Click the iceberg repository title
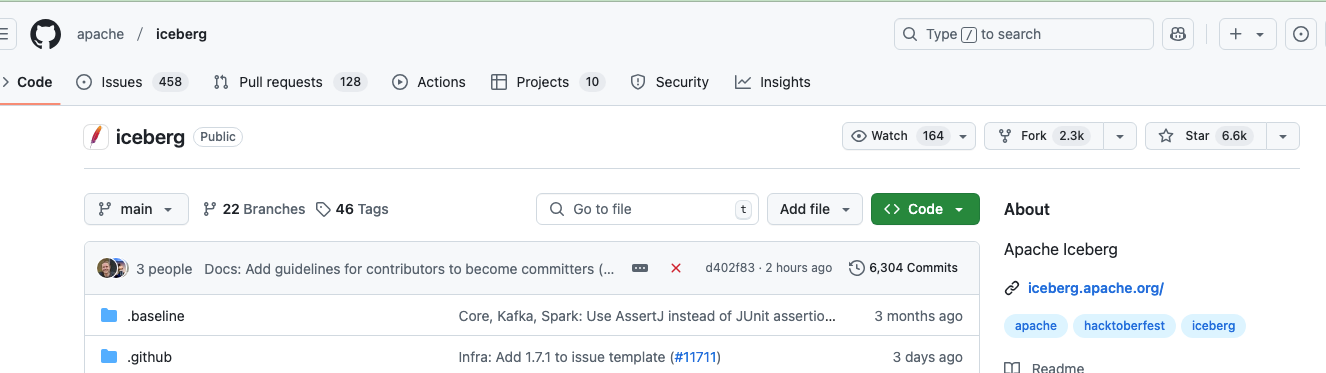Image resolution: width=1326 pixels, height=373 pixels. coord(150,137)
